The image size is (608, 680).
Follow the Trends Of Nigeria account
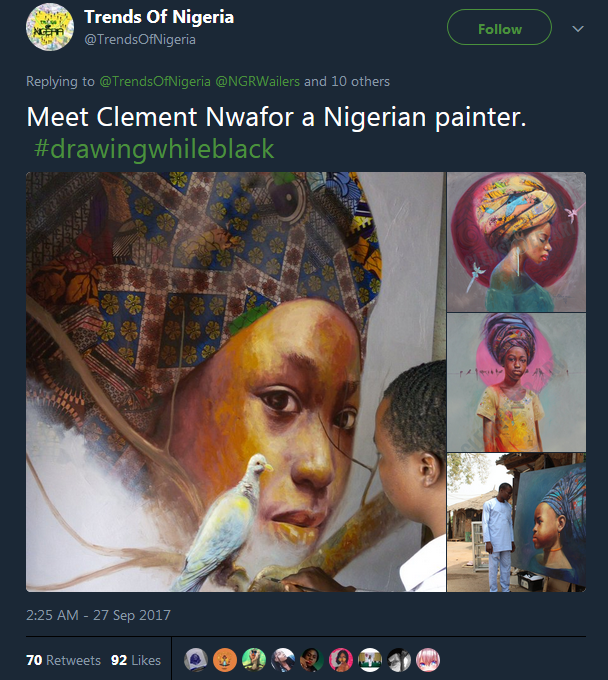499,28
